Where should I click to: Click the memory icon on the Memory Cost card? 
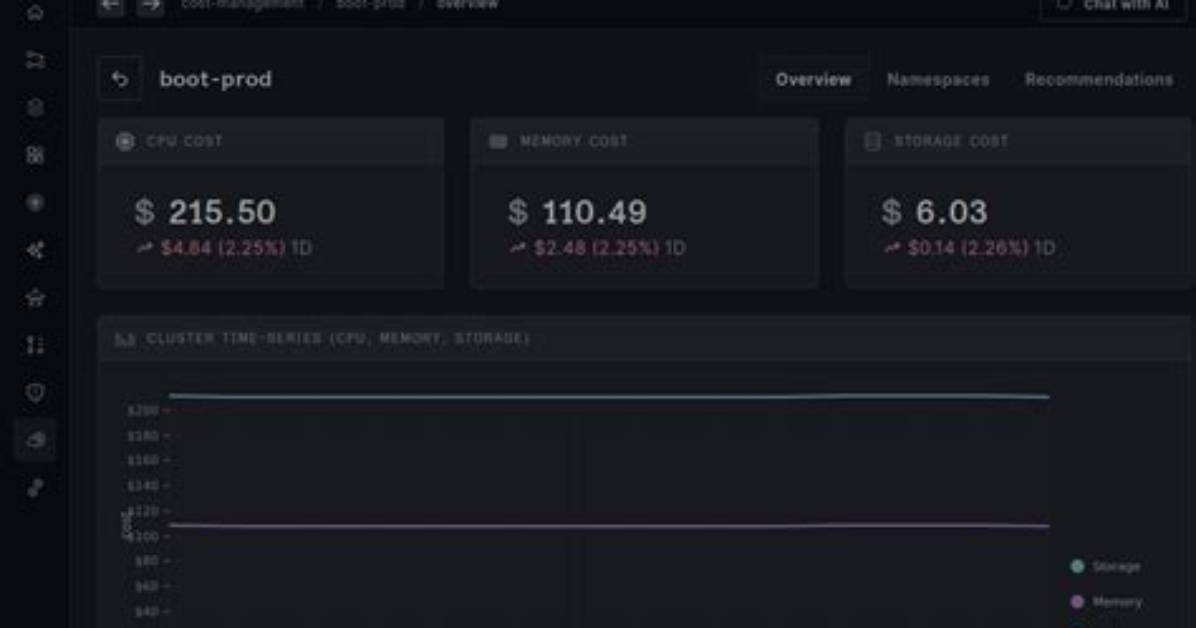pyautogui.click(x=498, y=141)
